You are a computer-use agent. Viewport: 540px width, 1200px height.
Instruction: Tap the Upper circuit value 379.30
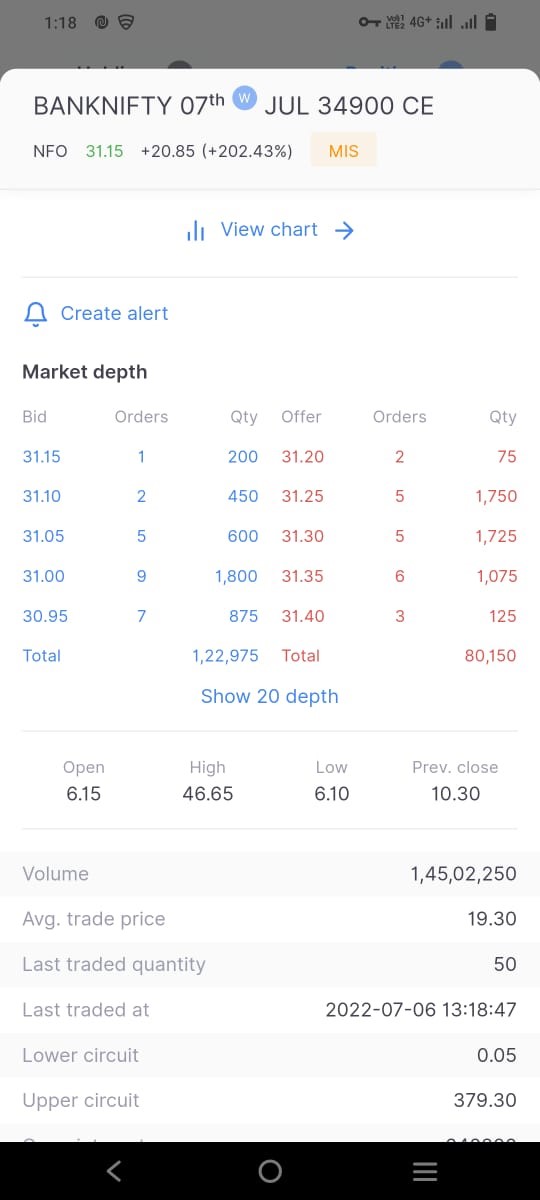tap(485, 1100)
